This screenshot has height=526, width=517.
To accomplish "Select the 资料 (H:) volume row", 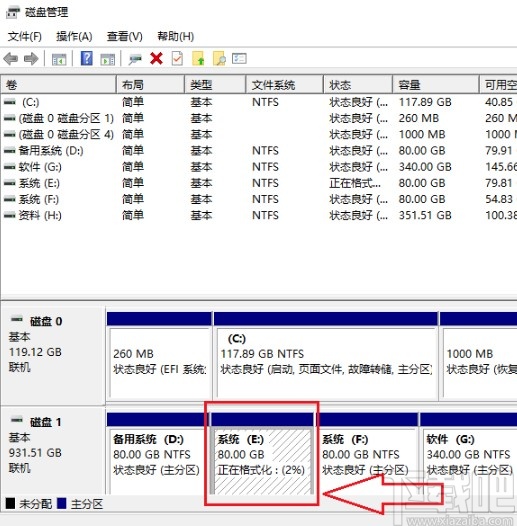I will tap(258, 215).
